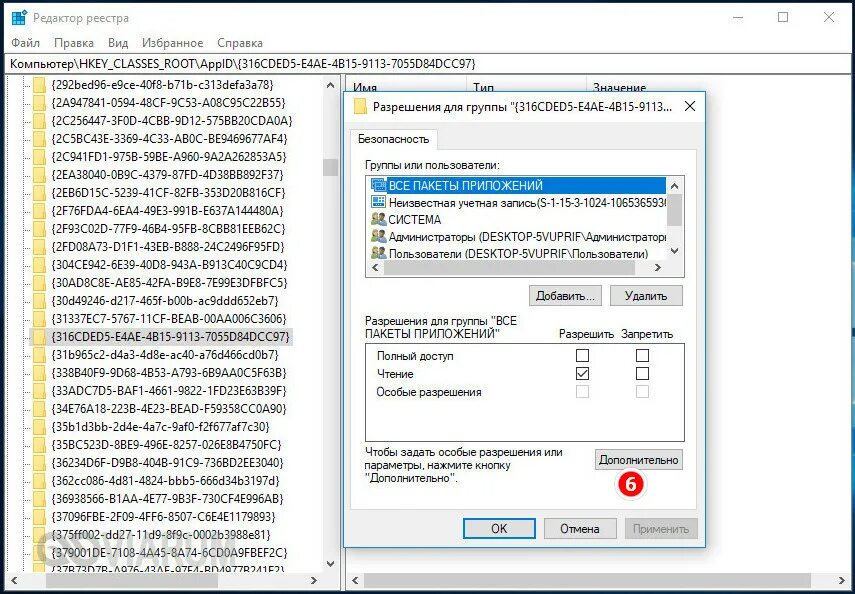Click folder icon of {35BC523D-8BE9-496E-8257-026E8B4750FC}

[x=38, y=445]
